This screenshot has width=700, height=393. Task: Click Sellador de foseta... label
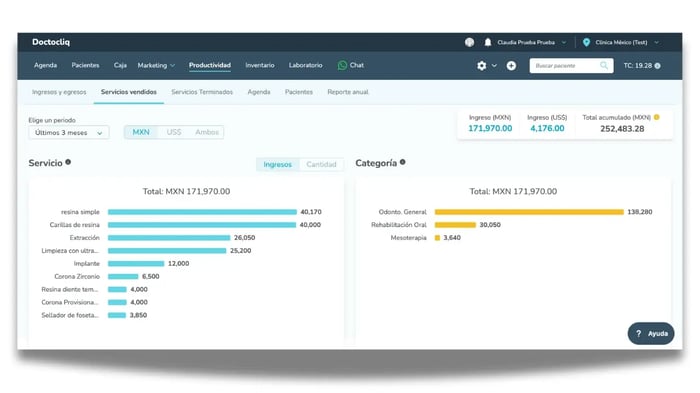pos(70,315)
